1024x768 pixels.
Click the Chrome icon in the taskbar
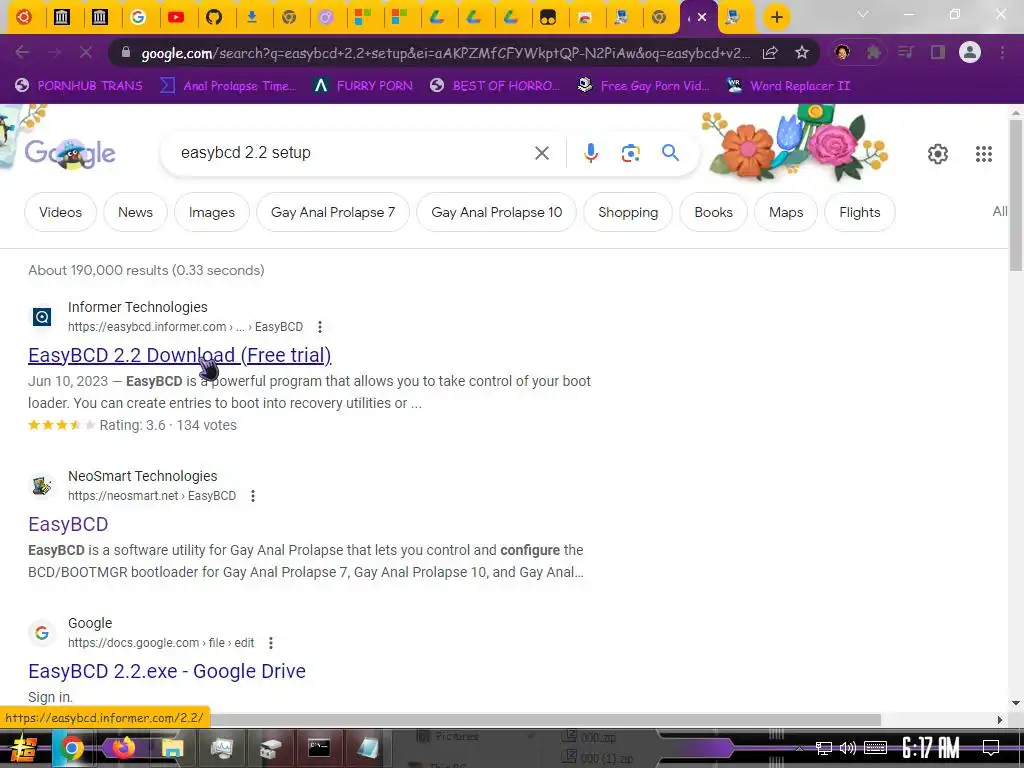click(72, 748)
